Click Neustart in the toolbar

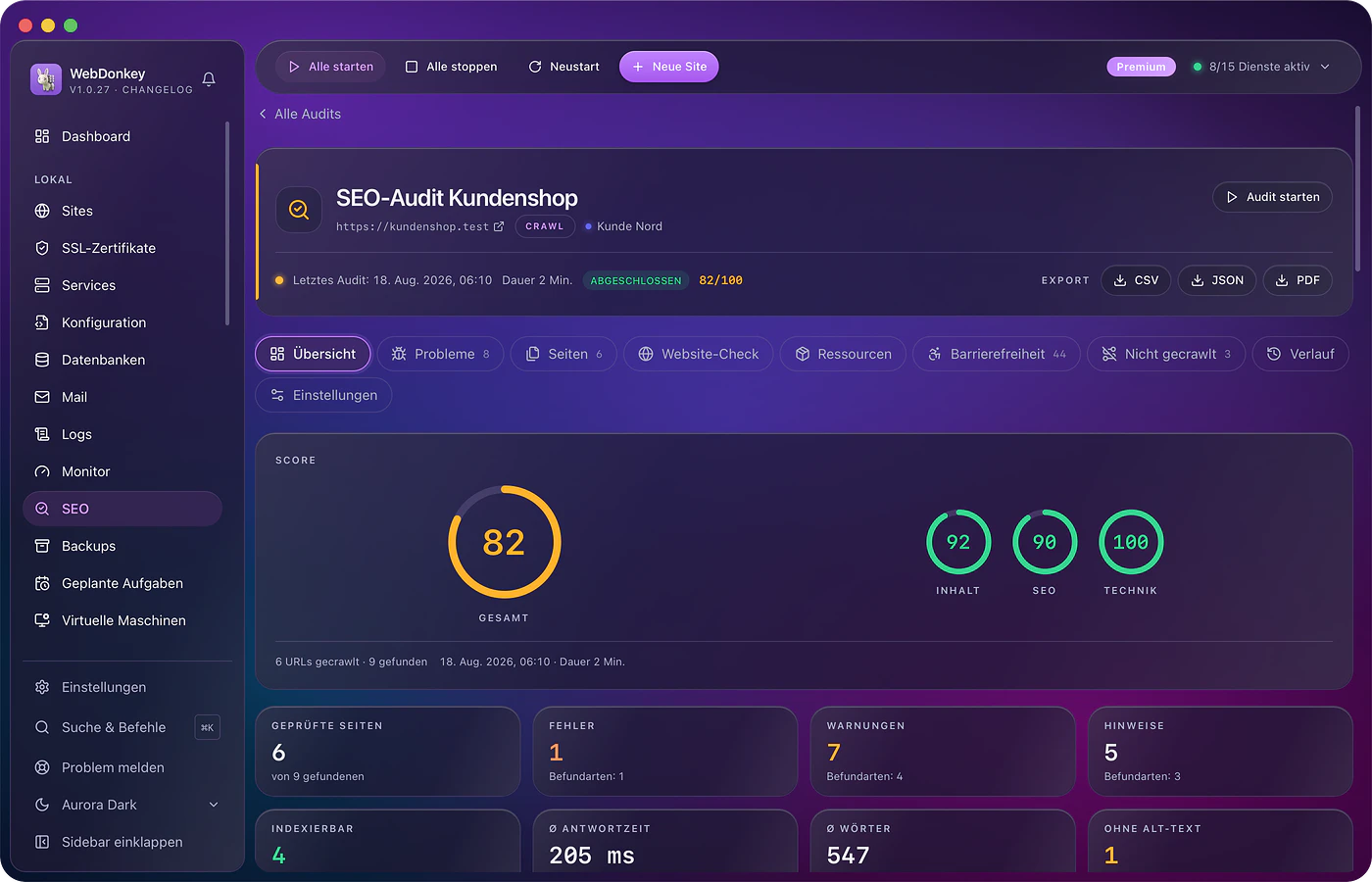click(x=563, y=67)
